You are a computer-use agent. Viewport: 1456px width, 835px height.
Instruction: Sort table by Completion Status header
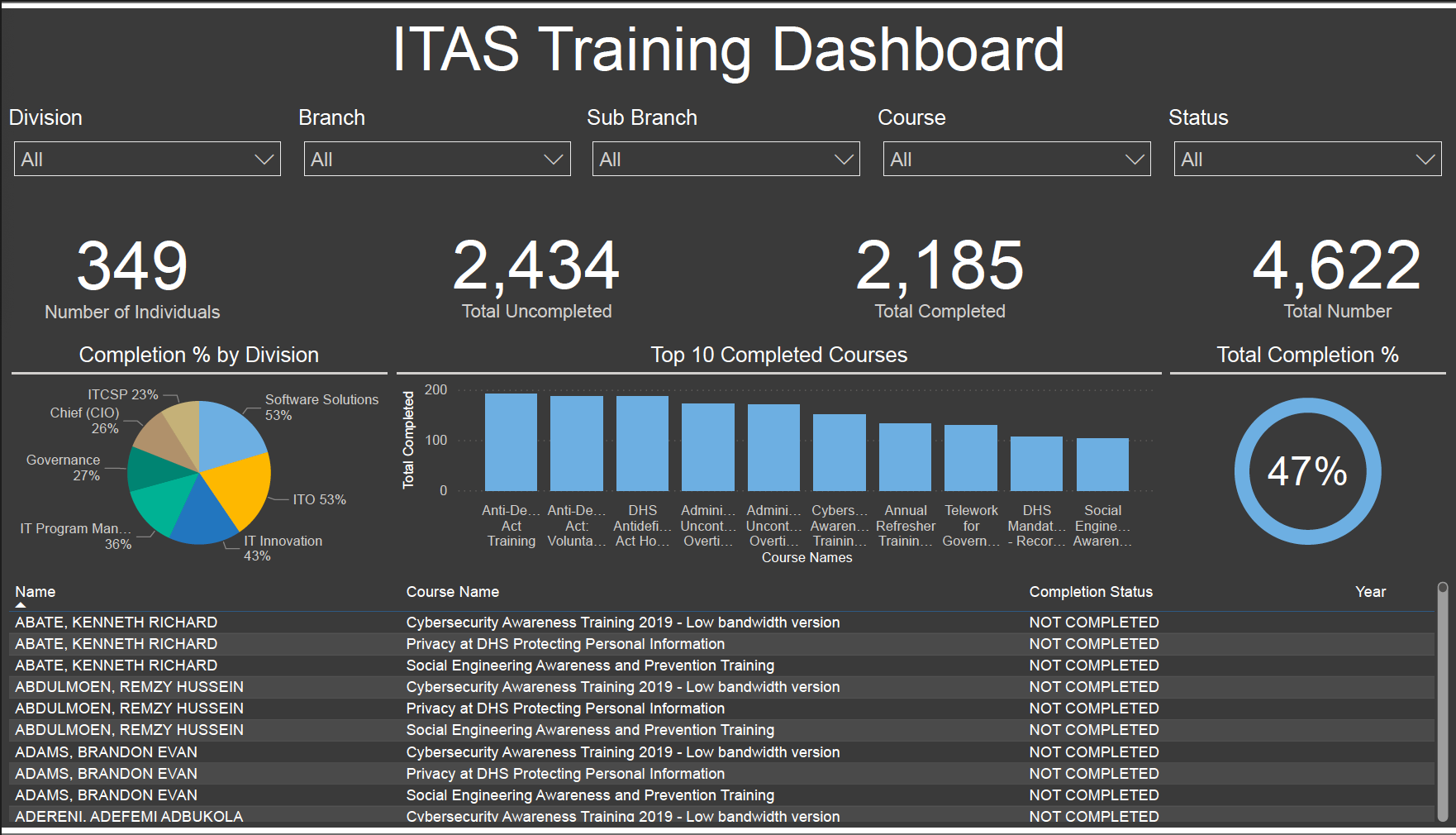pos(1091,592)
